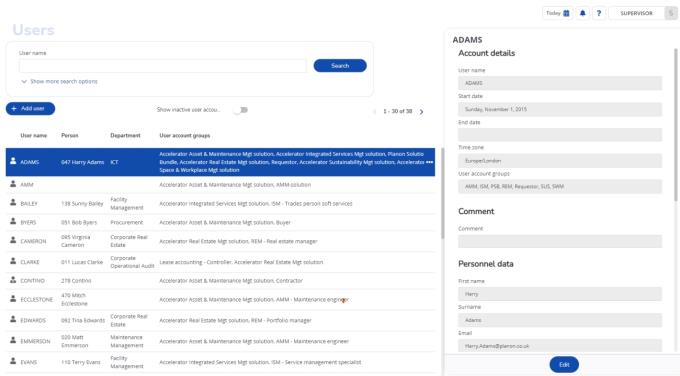Click the user icon for EDWARDS row

13,320
